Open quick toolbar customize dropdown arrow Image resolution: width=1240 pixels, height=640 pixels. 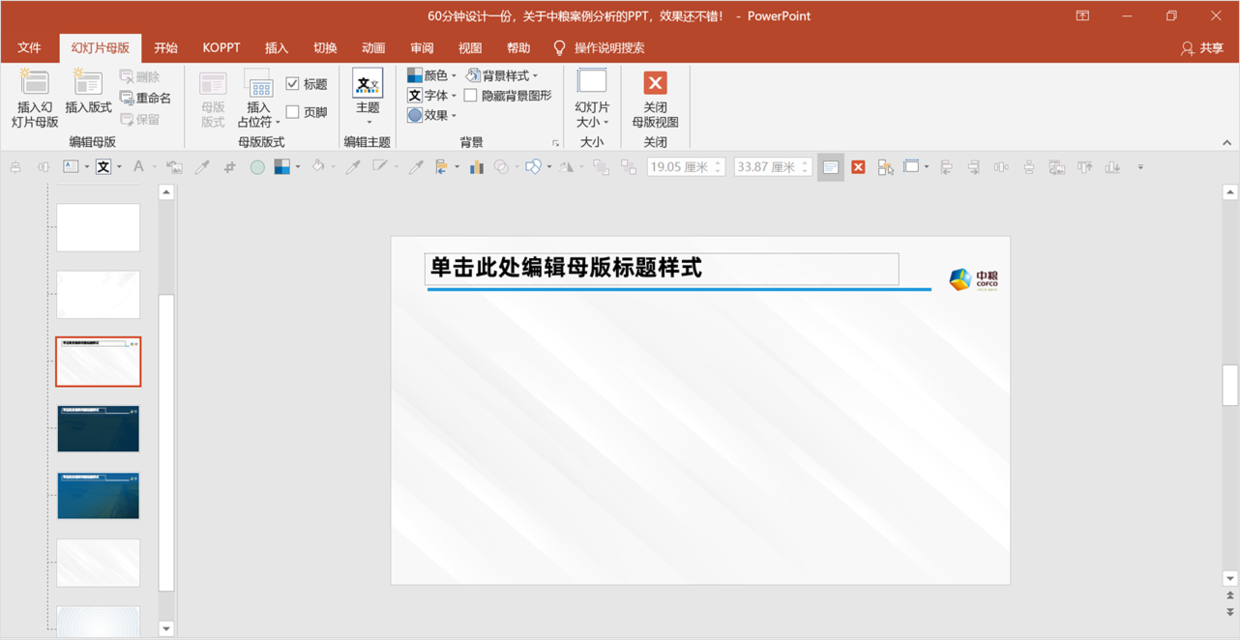pos(1140,167)
